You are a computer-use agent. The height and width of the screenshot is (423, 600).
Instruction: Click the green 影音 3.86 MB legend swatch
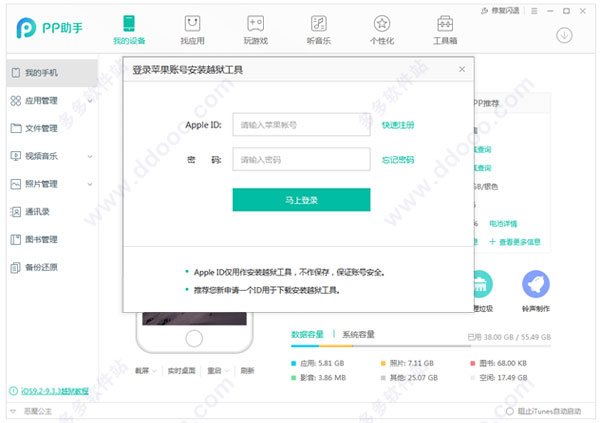293,378
